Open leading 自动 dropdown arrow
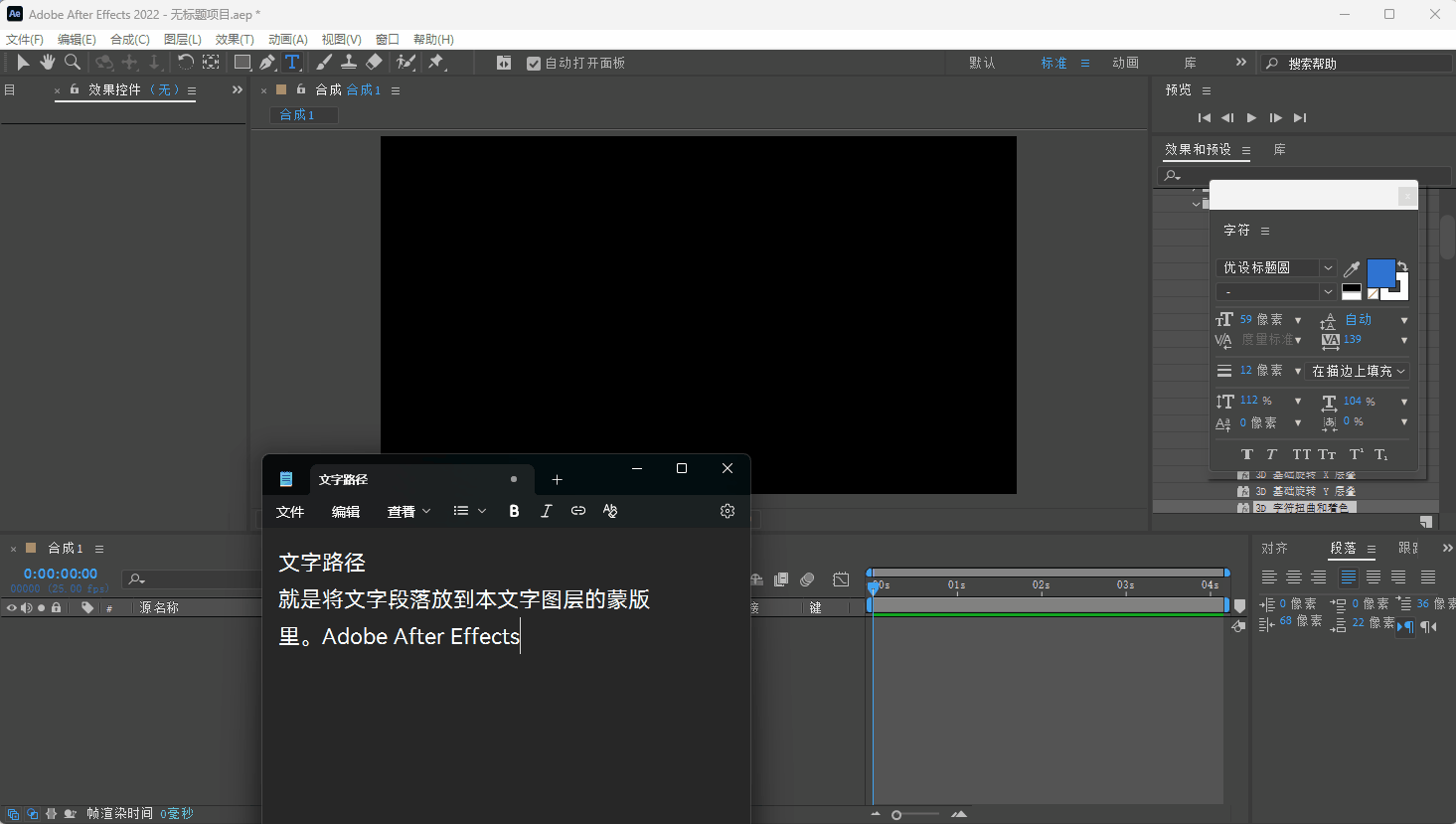 [1404, 320]
